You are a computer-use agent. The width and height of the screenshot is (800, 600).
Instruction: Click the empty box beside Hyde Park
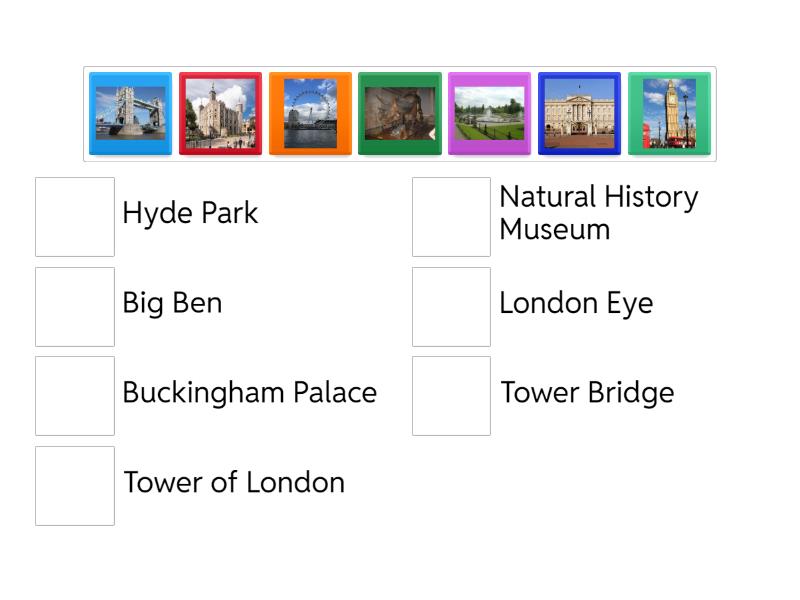tap(75, 217)
